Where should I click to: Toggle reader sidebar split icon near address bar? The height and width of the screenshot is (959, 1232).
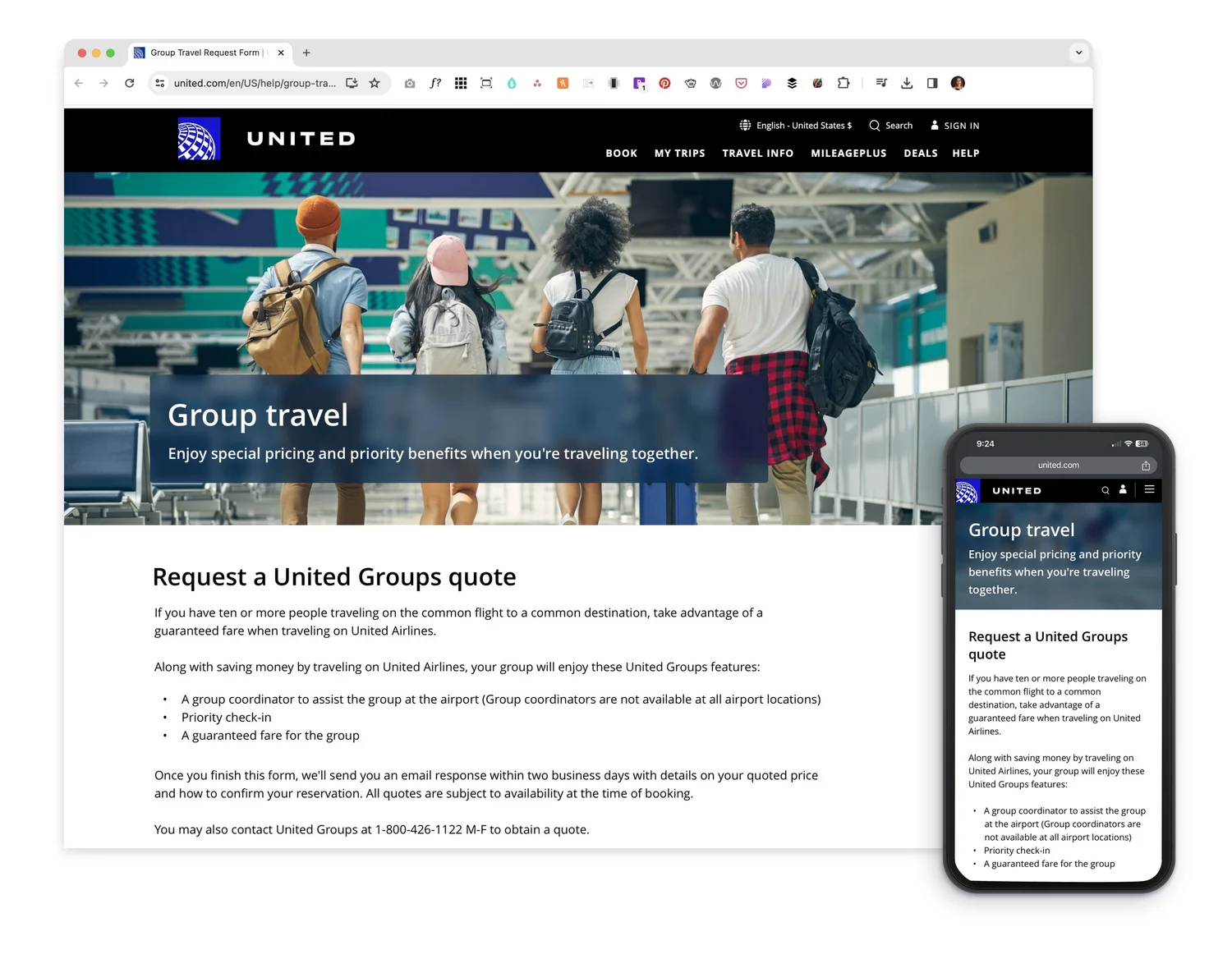(x=352, y=83)
